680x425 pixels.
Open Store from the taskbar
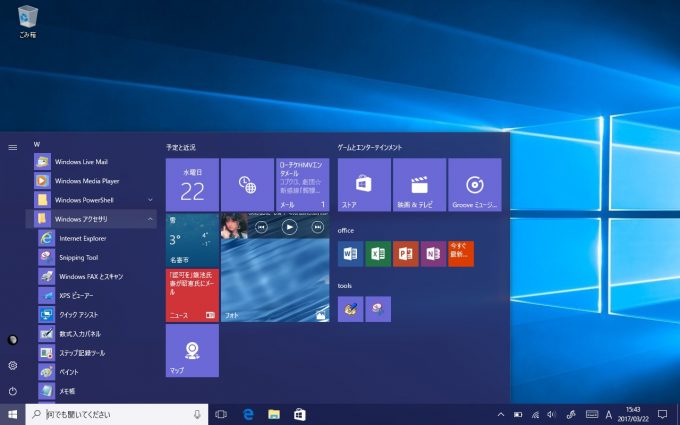tap(300, 415)
